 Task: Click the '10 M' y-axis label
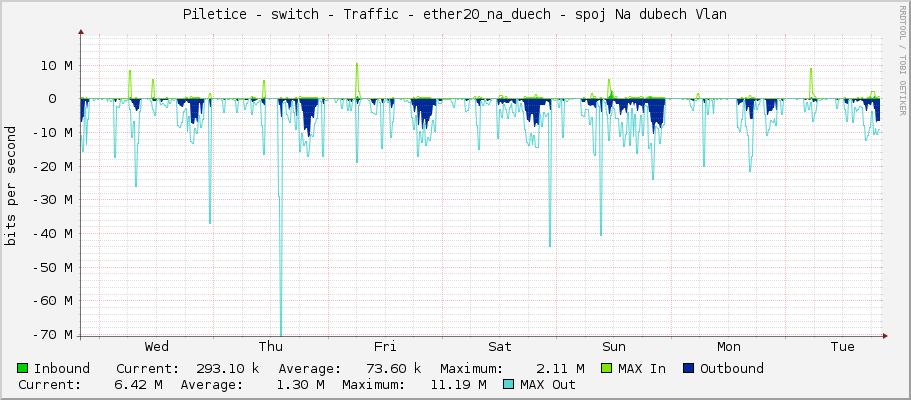(x=56, y=65)
